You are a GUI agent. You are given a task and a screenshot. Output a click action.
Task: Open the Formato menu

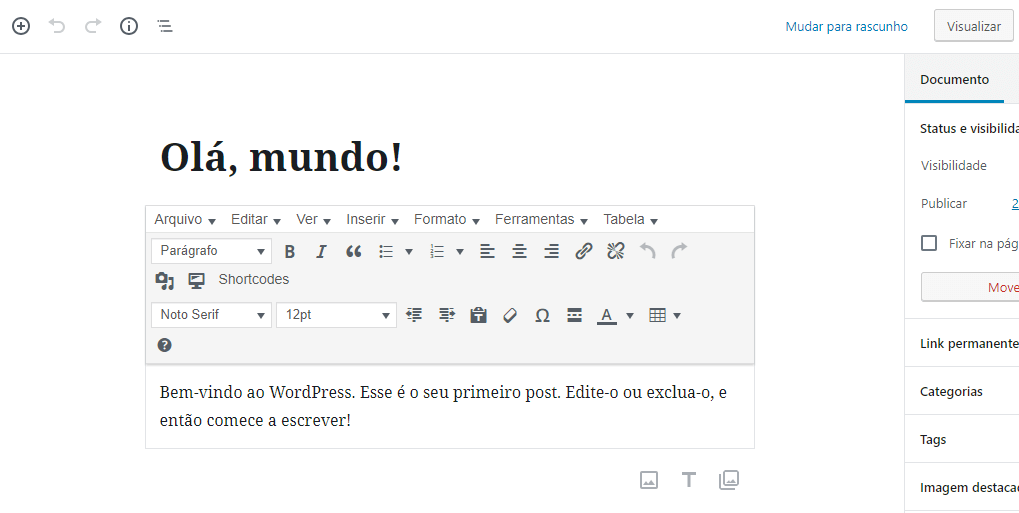(x=446, y=220)
